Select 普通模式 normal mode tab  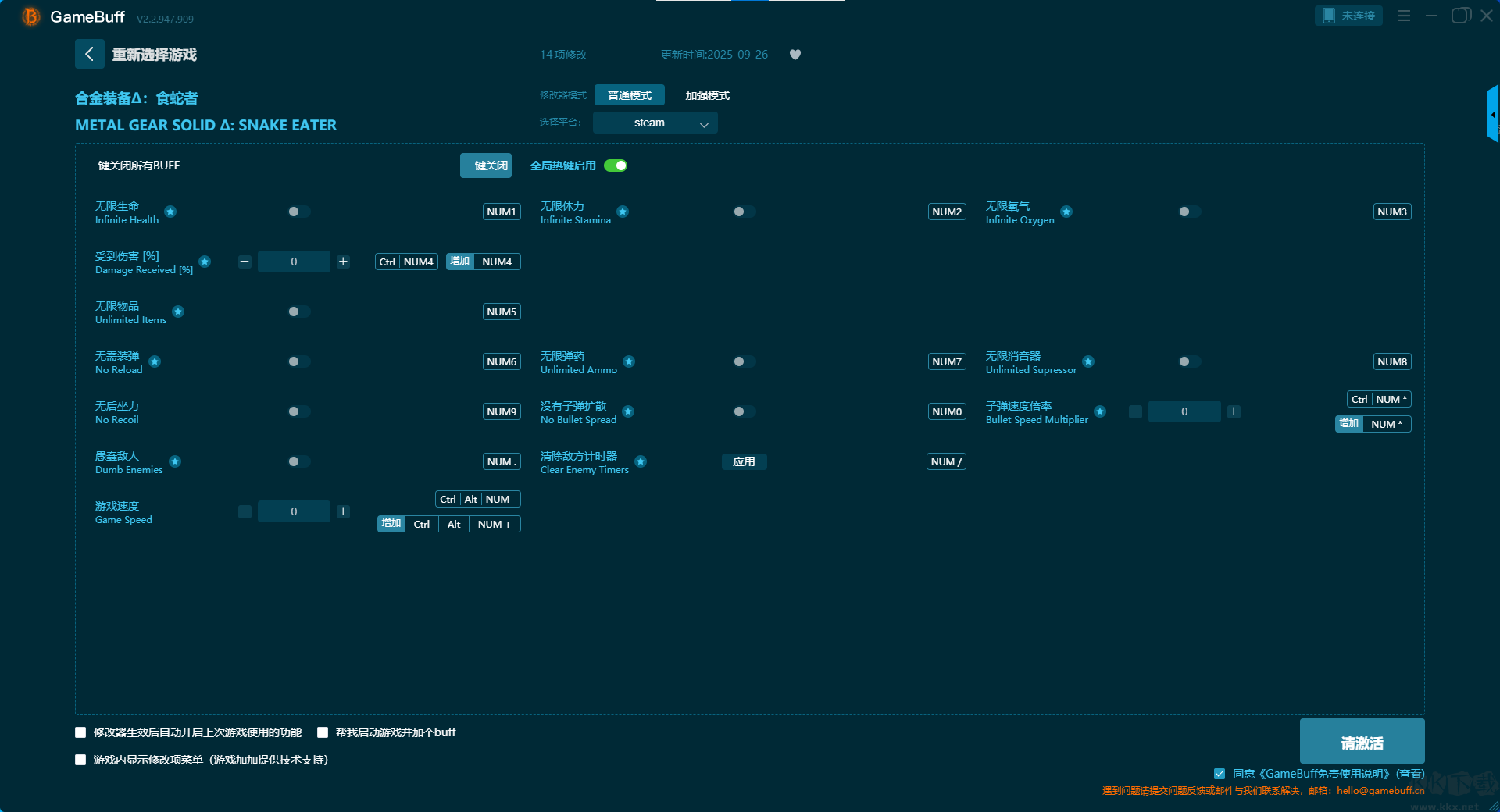point(629,95)
